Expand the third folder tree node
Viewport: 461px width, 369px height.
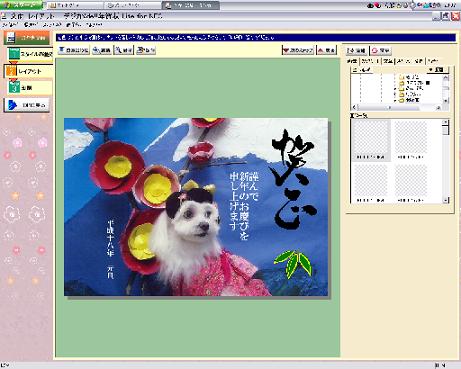click(x=395, y=89)
